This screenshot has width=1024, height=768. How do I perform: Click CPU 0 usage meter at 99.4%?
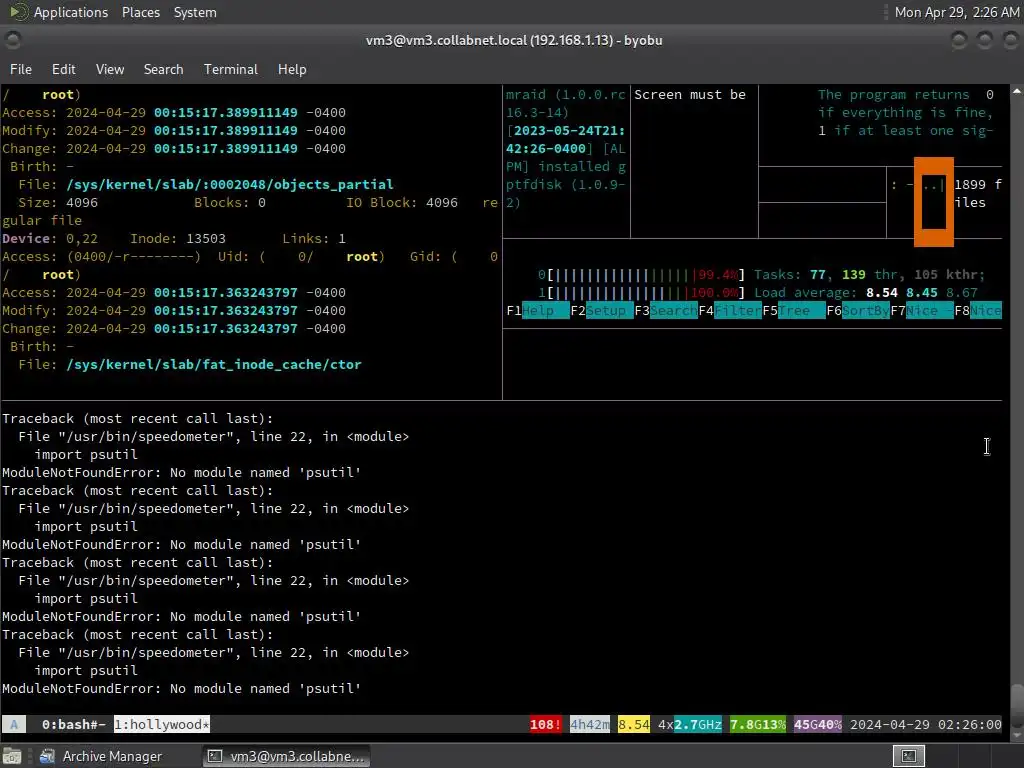[641, 275]
